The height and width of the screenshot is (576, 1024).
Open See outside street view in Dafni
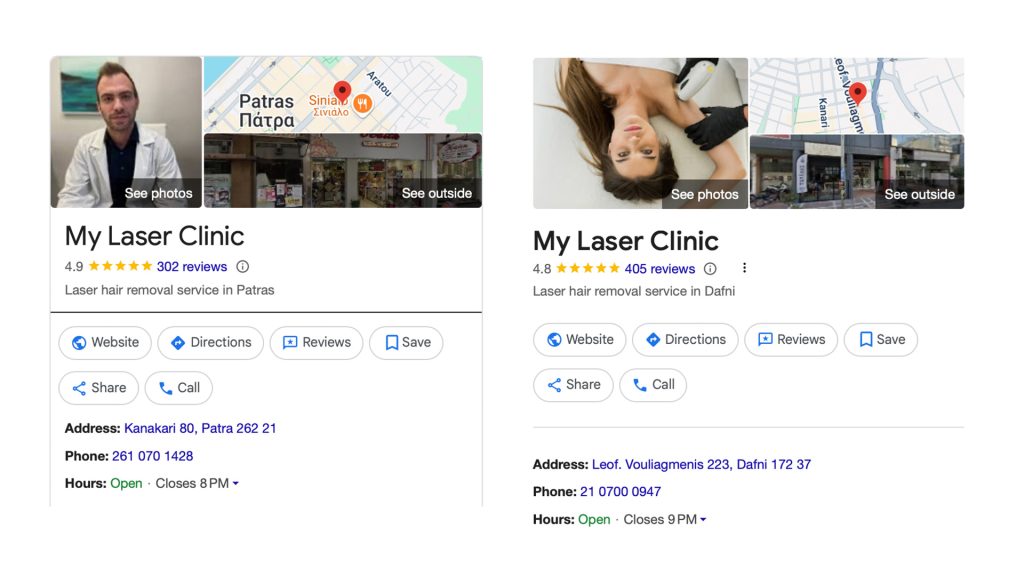pyautogui.click(x=857, y=172)
